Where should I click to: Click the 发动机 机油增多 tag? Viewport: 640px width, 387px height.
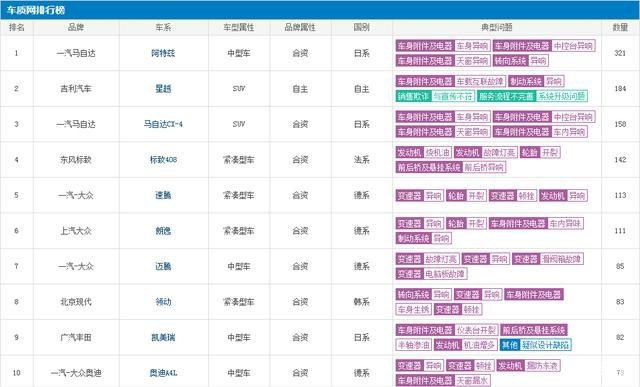click(x=466, y=345)
